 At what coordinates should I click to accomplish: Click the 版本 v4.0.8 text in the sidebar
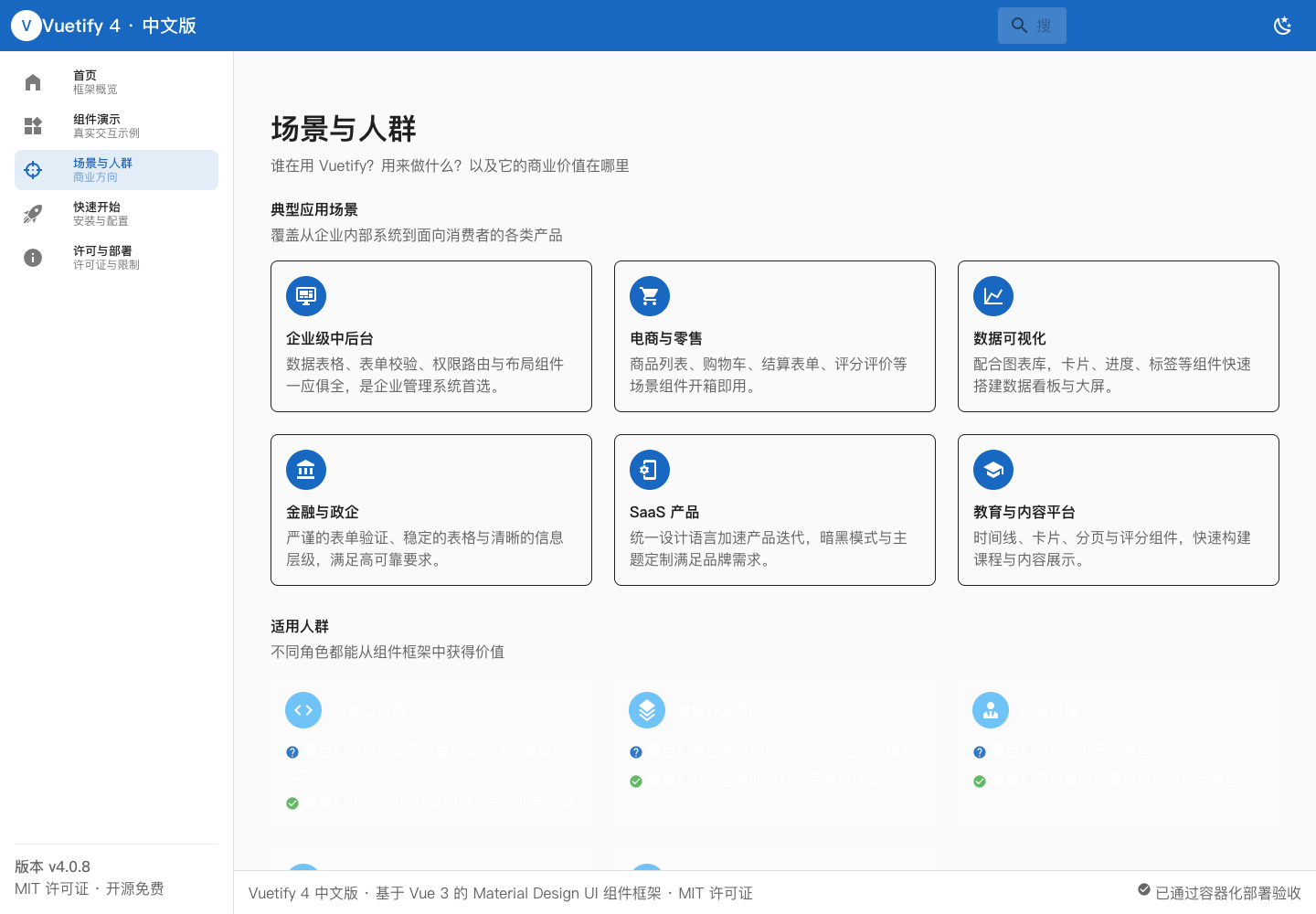[x=52, y=866]
